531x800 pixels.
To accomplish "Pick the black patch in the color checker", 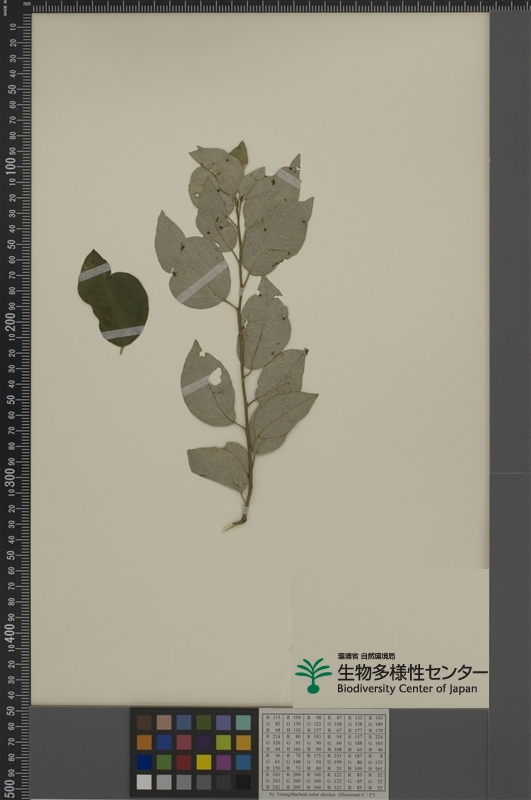I will (x=243, y=782).
